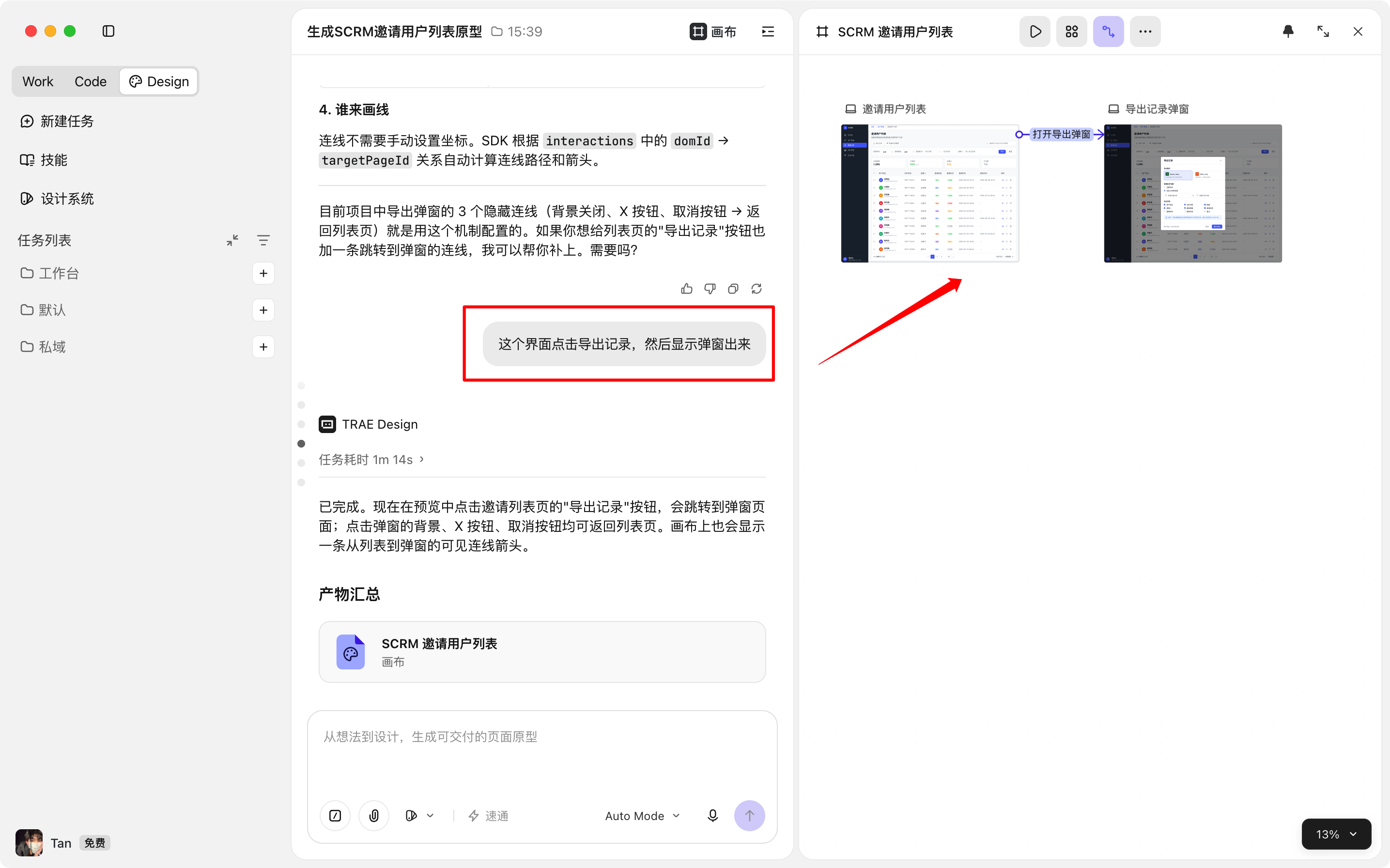Open the 技能 skills page

coord(44,160)
